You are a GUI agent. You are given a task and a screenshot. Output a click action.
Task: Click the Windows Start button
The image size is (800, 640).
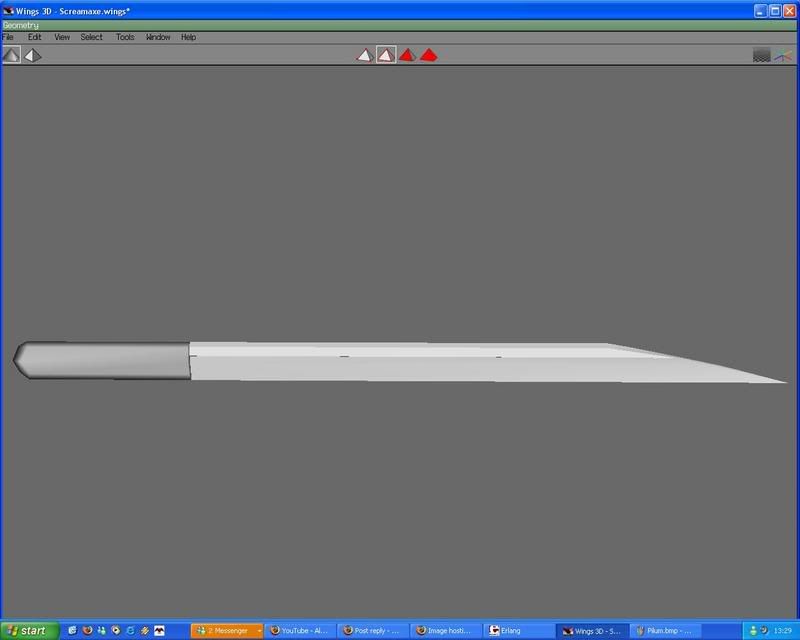click(x=28, y=630)
